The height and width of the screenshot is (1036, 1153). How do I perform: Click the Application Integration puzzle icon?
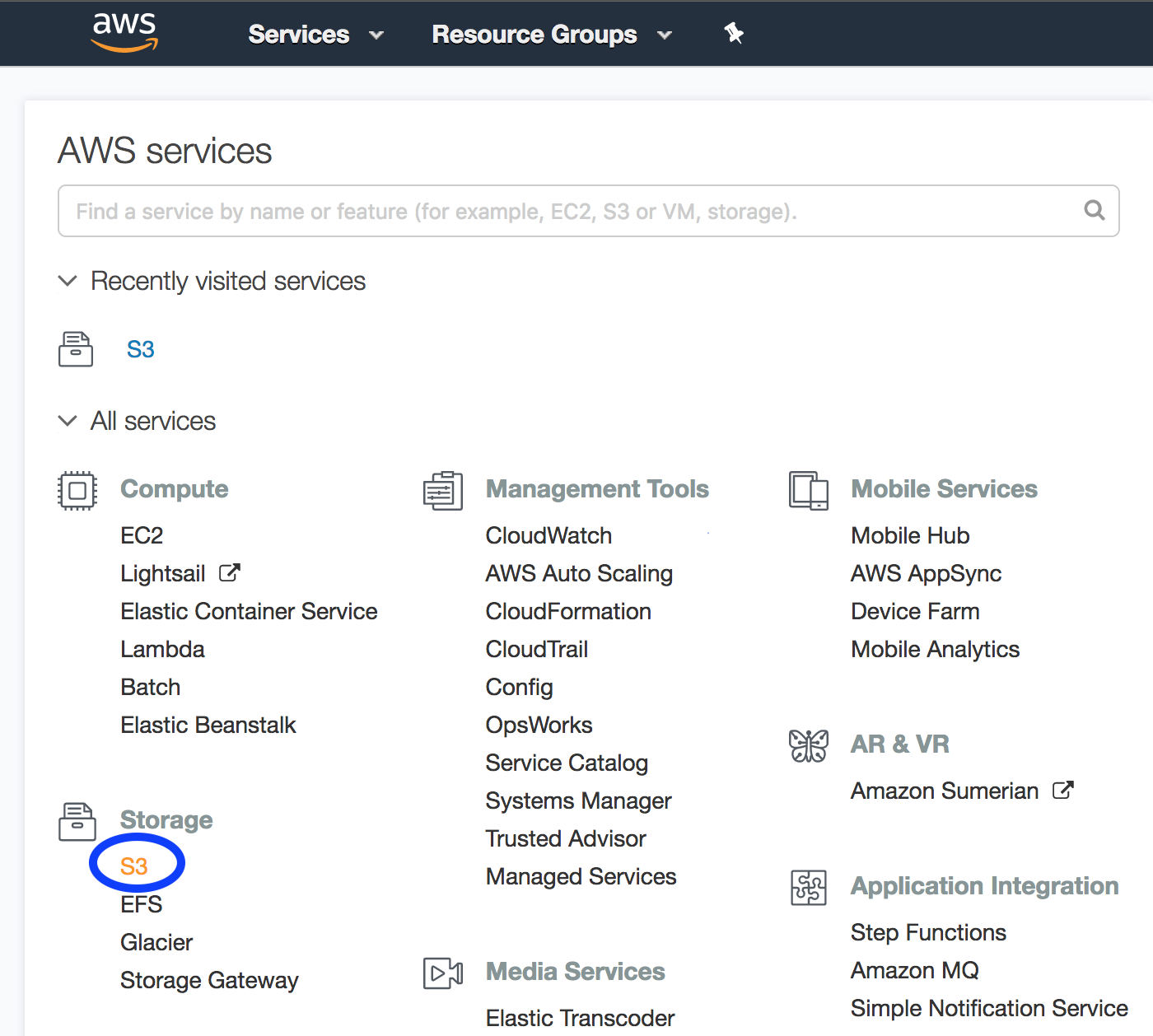808,888
